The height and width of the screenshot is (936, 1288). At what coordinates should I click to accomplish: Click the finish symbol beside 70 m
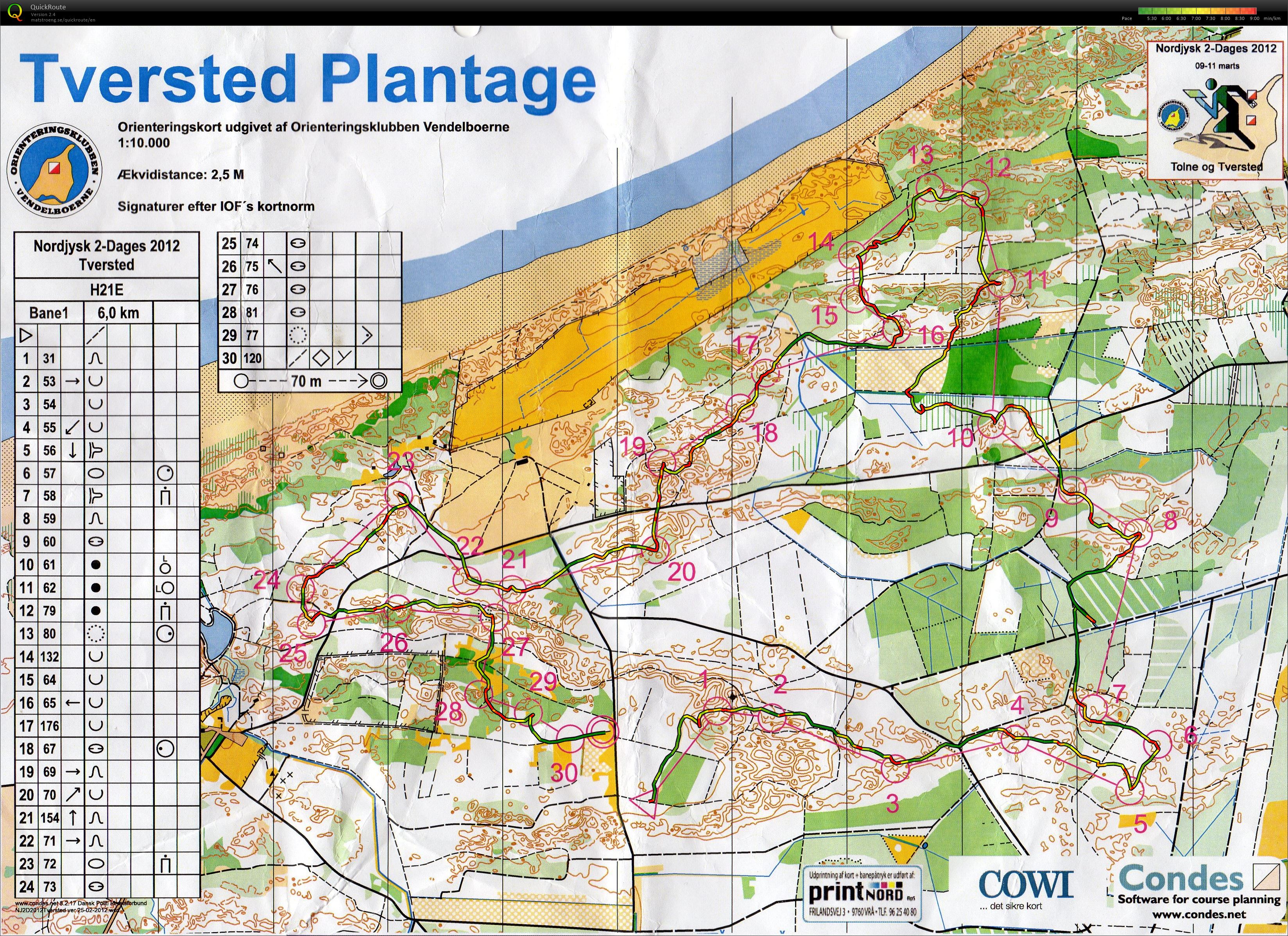[379, 381]
